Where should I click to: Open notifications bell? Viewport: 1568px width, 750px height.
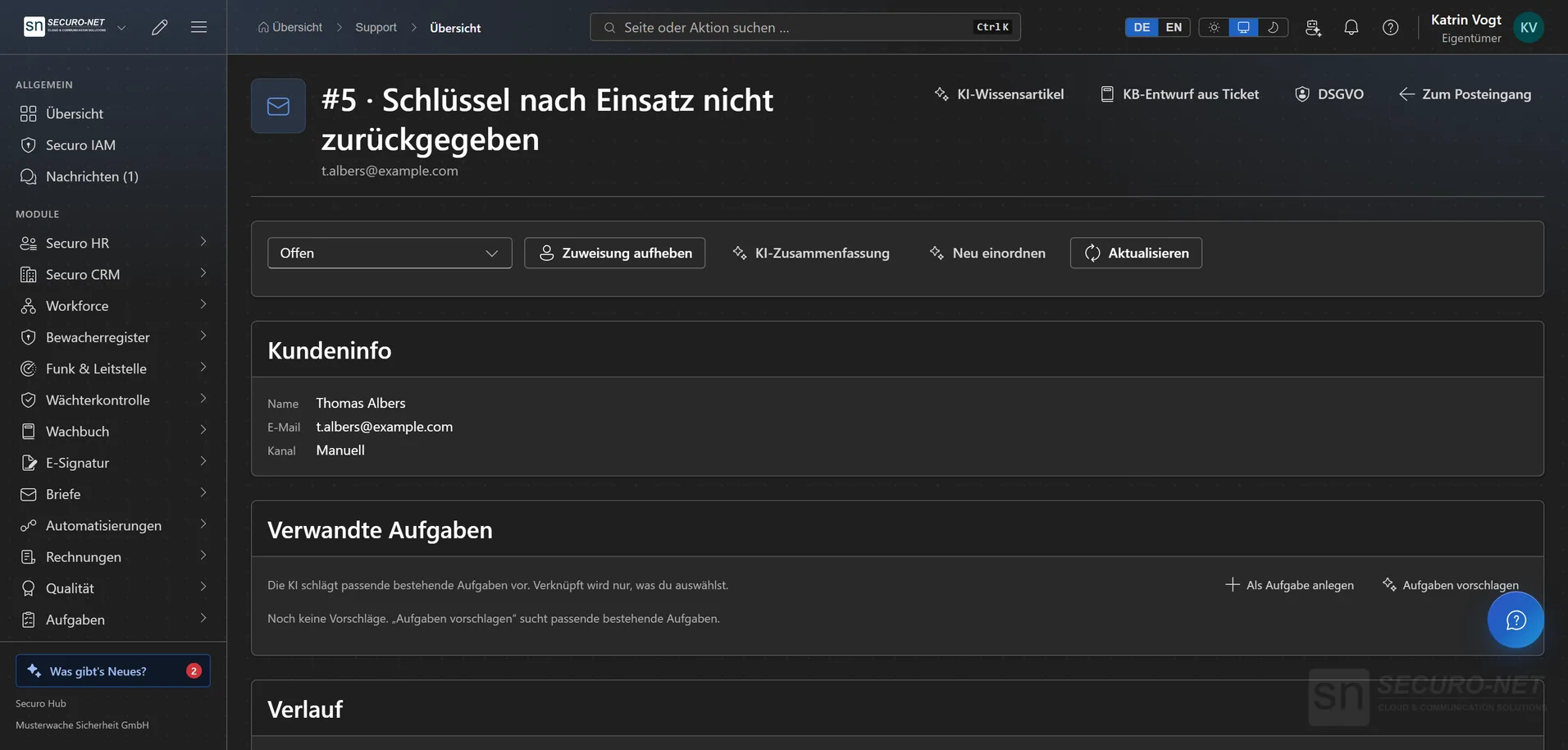click(x=1351, y=27)
